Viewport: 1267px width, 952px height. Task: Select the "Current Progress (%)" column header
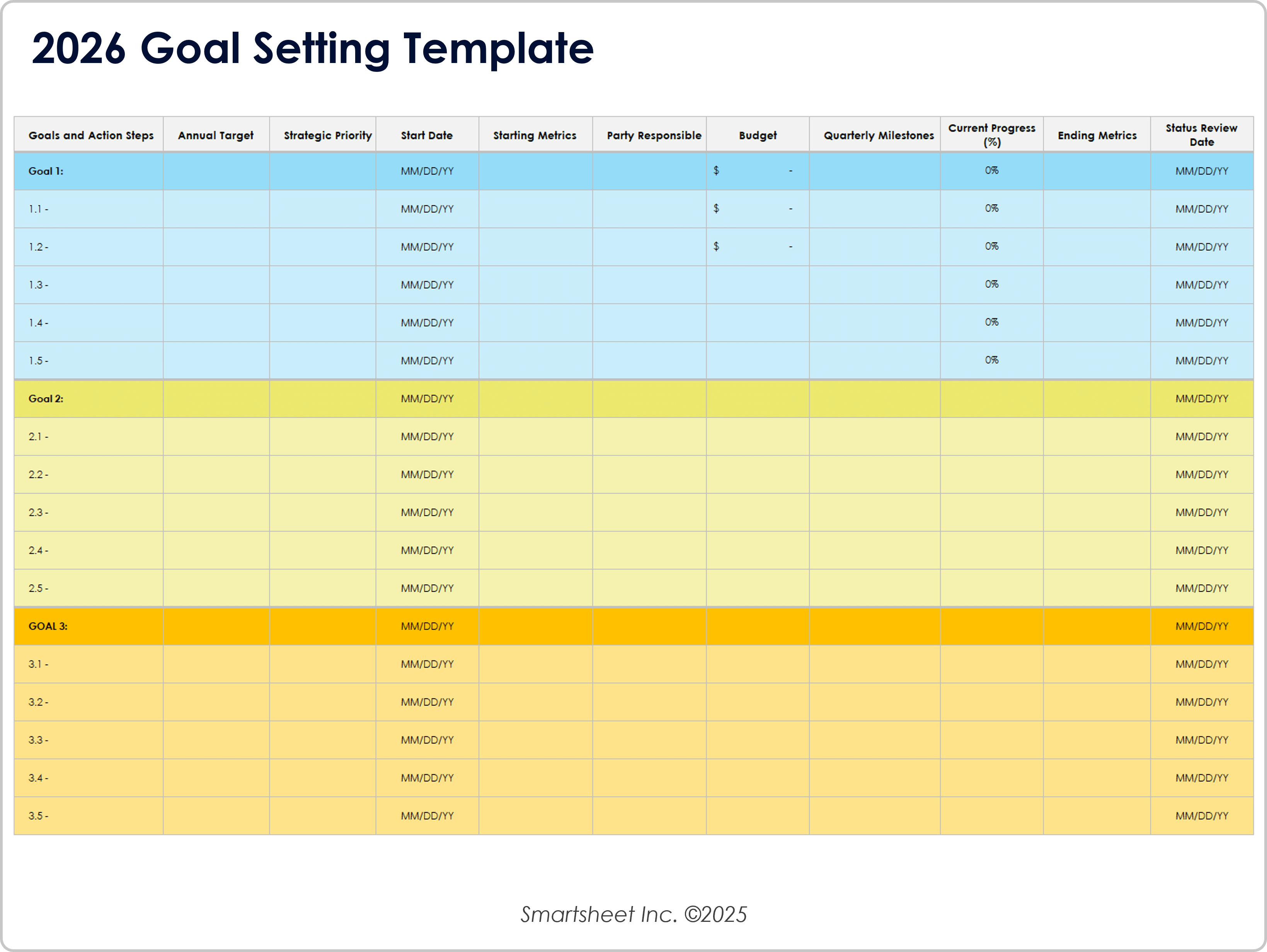(x=991, y=135)
